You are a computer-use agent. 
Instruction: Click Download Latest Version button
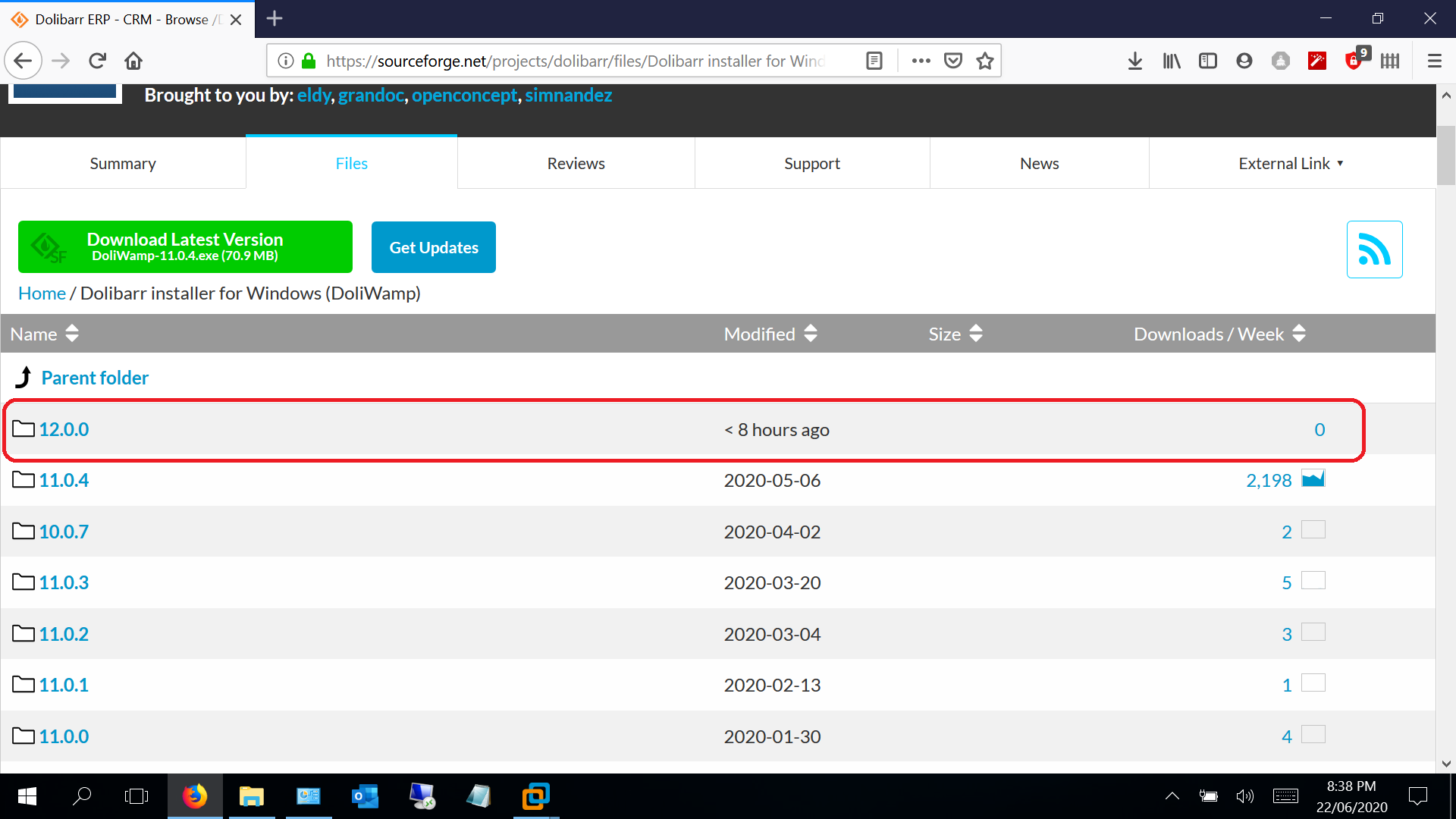(x=185, y=246)
